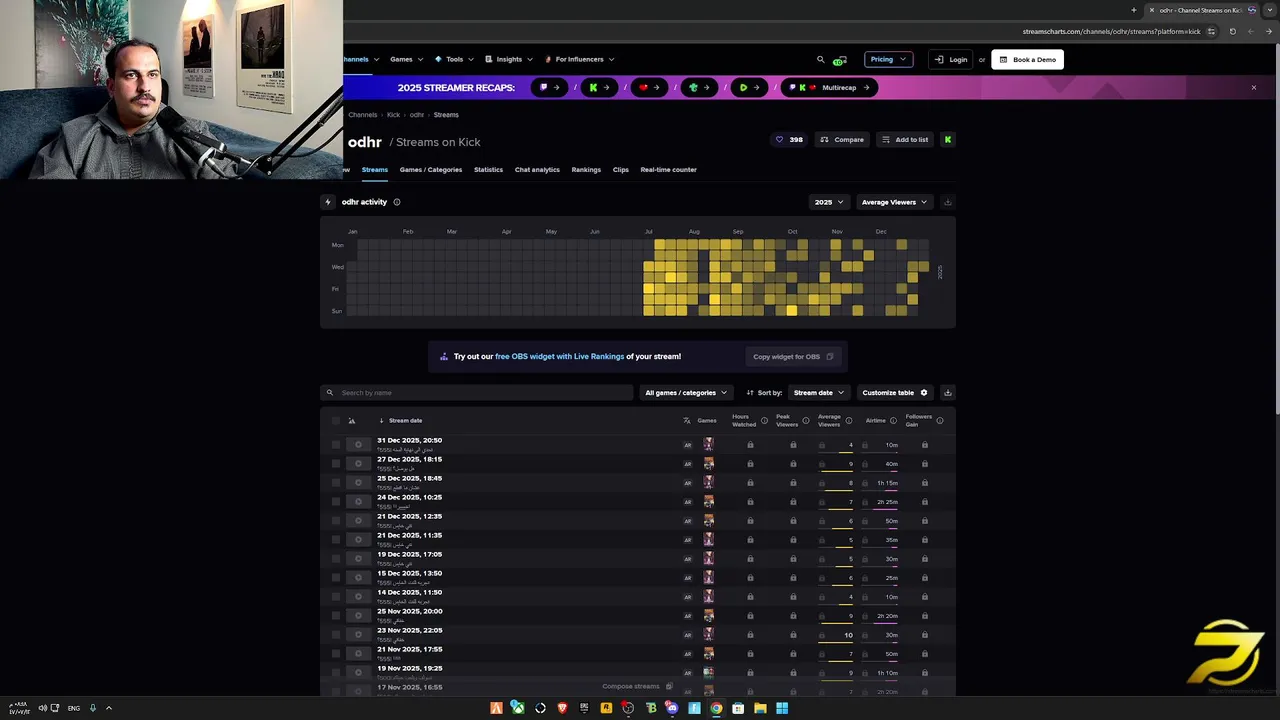This screenshot has height=720, width=1280.
Task: Open the site search magnifier icon
Action: click(821, 59)
